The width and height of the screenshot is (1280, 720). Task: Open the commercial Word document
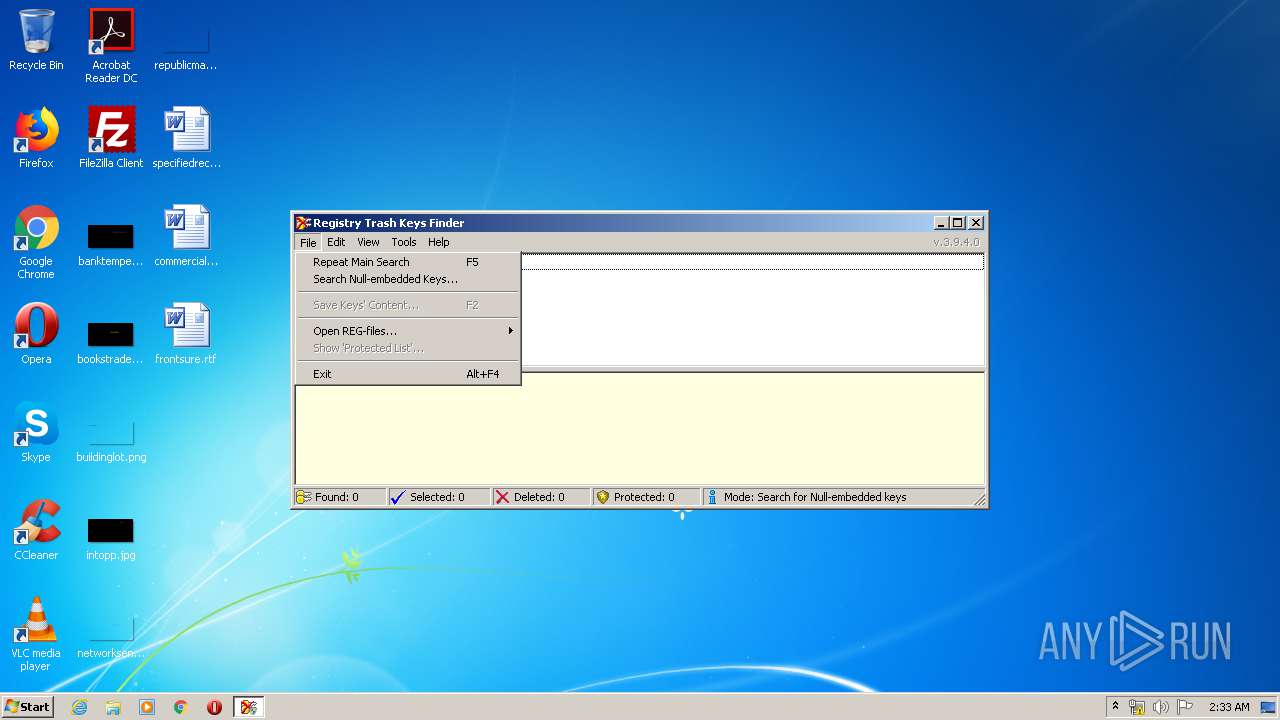(x=186, y=236)
